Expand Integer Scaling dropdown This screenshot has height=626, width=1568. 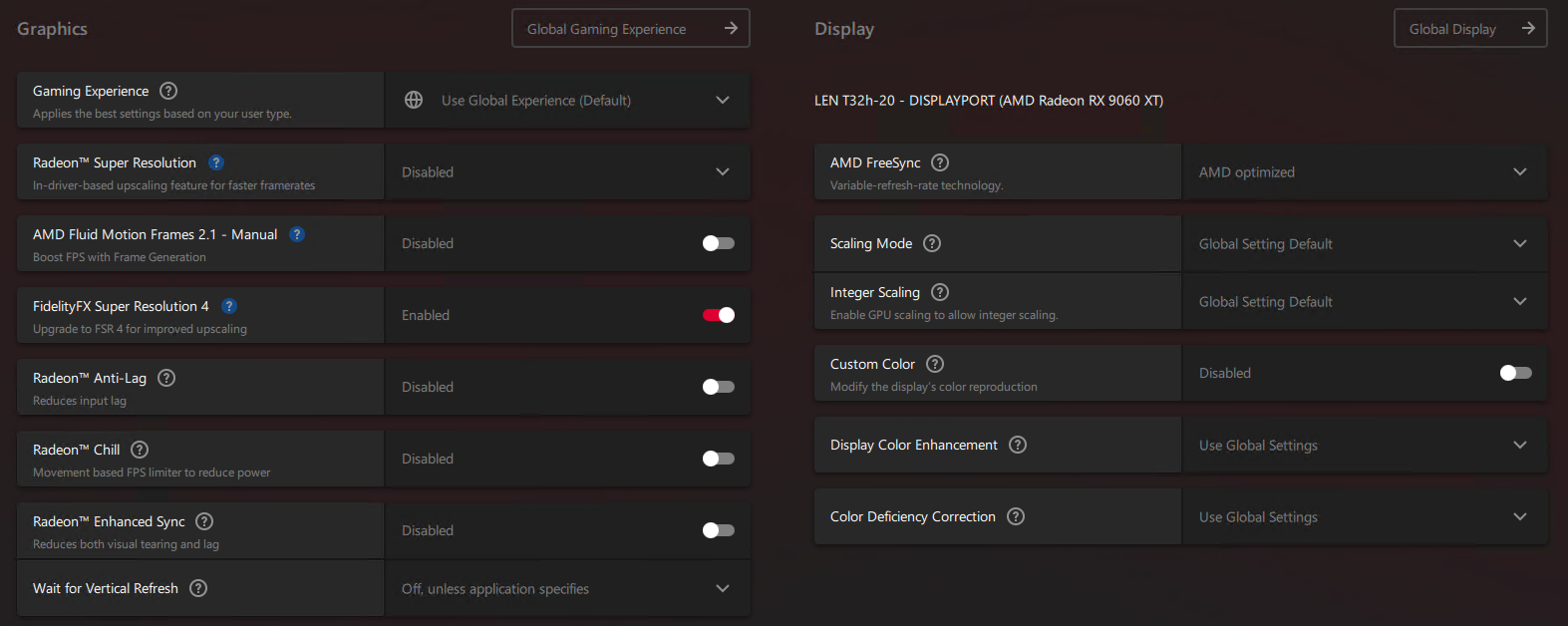click(1365, 301)
